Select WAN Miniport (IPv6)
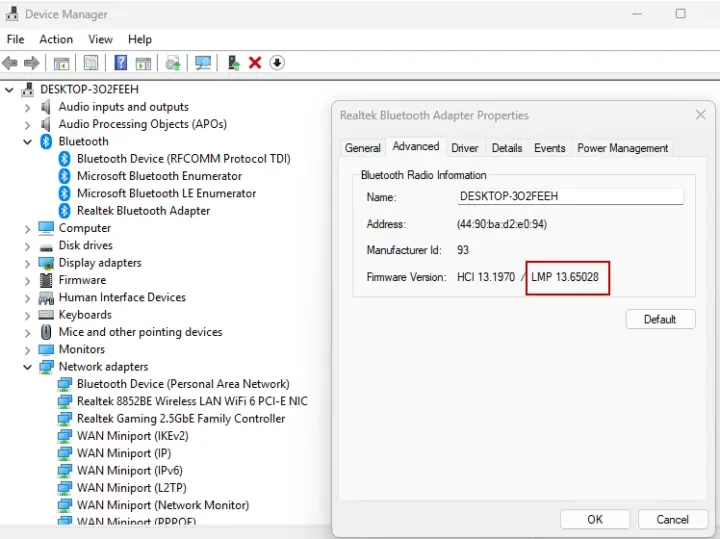The width and height of the screenshot is (720, 539). pos(129,471)
